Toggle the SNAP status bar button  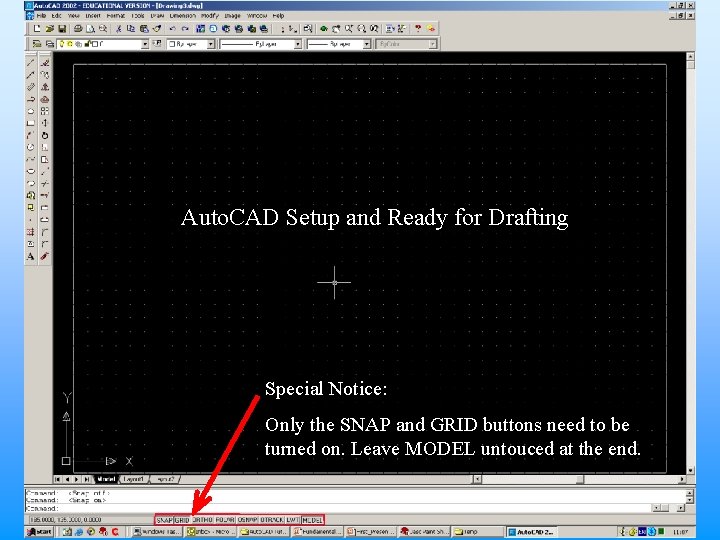tap(164, 520)
